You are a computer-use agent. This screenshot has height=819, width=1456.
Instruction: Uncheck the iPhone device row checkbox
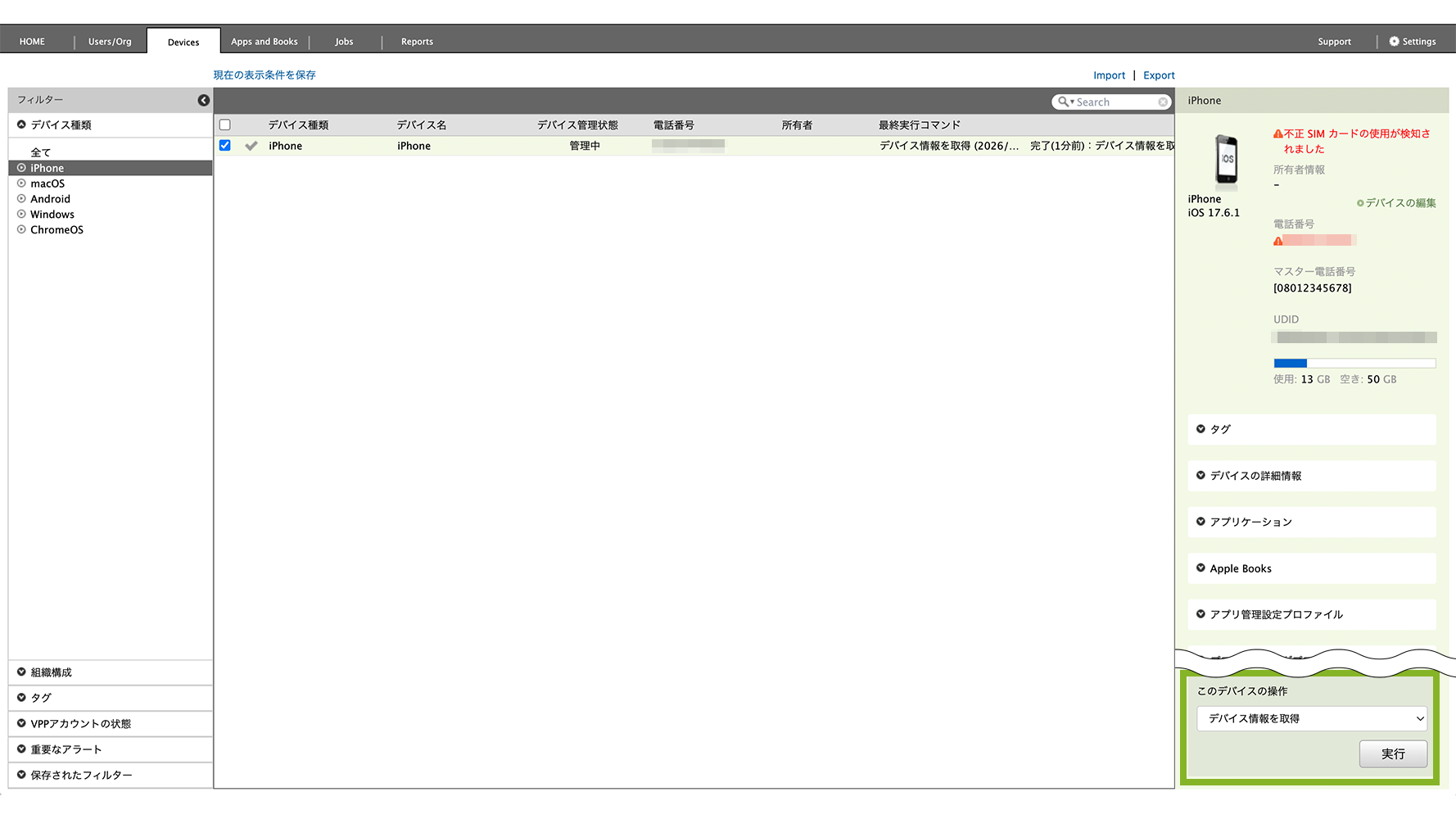(x=225, y=146)
